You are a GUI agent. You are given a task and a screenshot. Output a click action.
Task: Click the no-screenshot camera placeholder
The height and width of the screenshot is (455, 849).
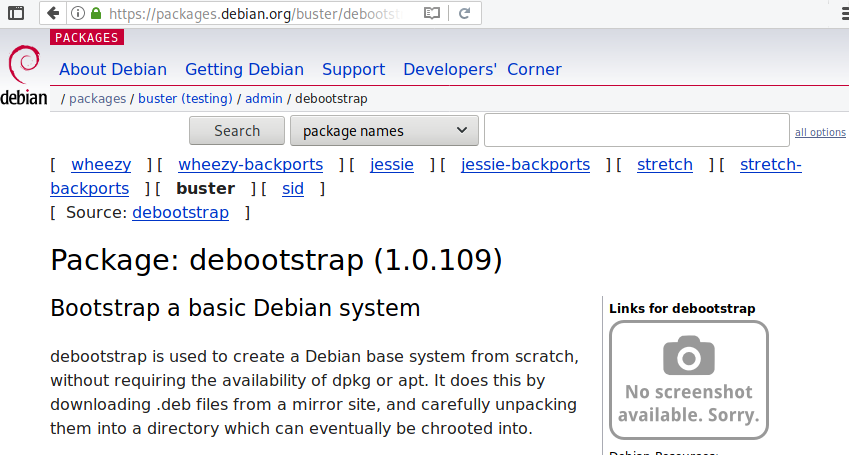pyautogui.click(x=689, y=380)
